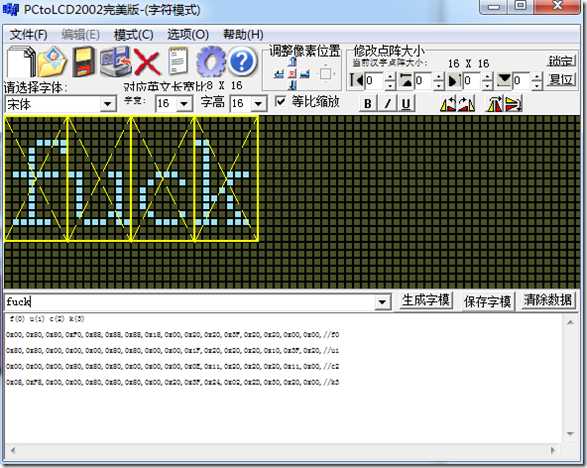Open the 编辑(E) menu
The height and width of the screenshot is (468, 587).
[x=80, y=35]
